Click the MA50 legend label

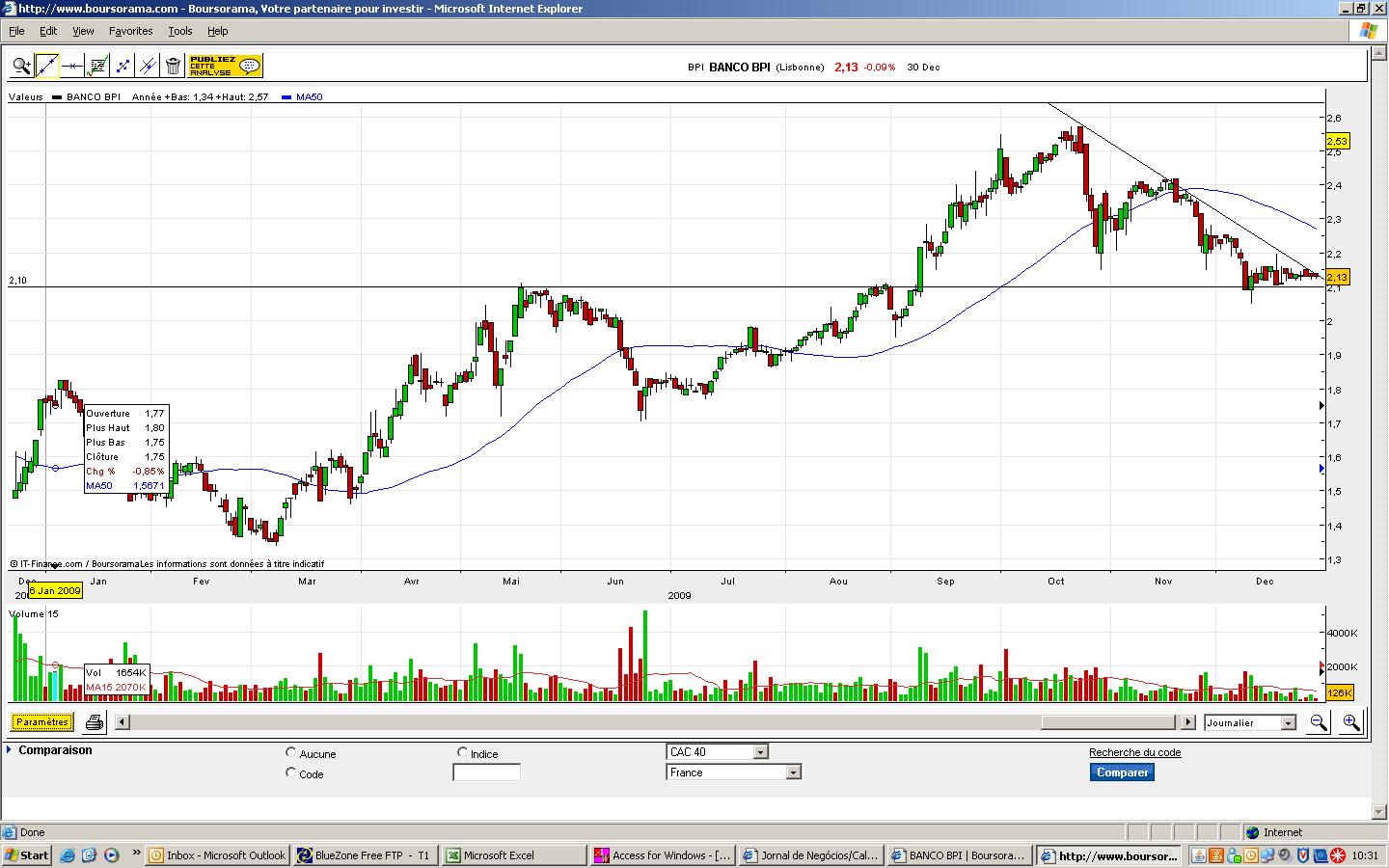pyautogui.click(x=309, y=96)
